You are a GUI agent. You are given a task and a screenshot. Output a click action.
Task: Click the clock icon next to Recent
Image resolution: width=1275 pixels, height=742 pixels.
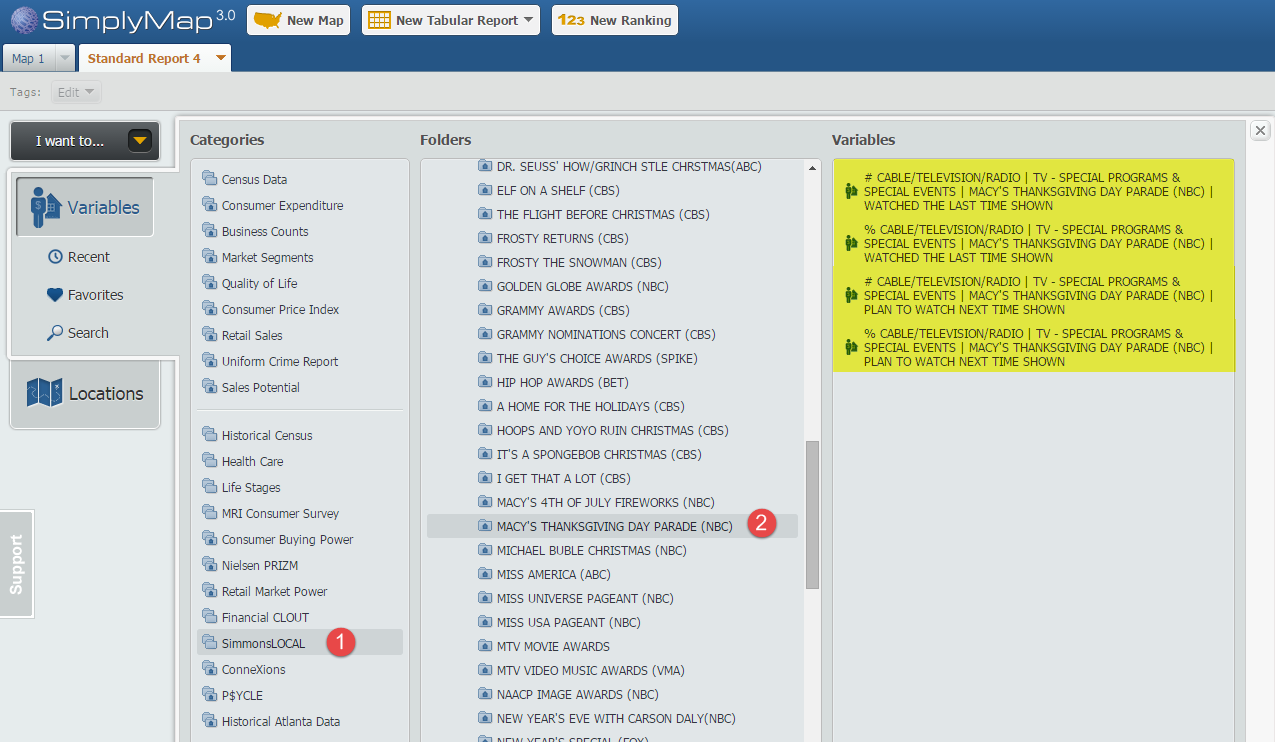(55, 257)
